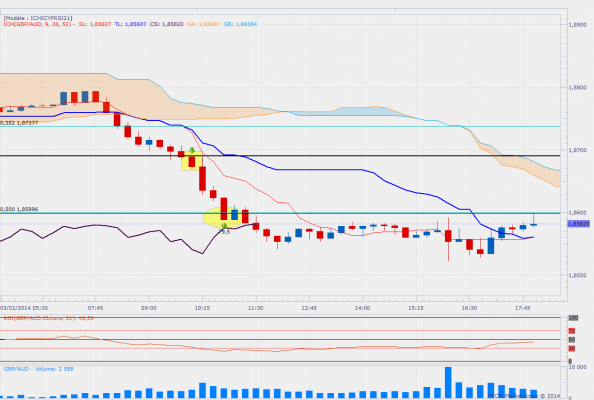Click the GBP/AUD - Volume label
Image resolution: width=594 pixels, height=400 pixels.
pos(39,369)
